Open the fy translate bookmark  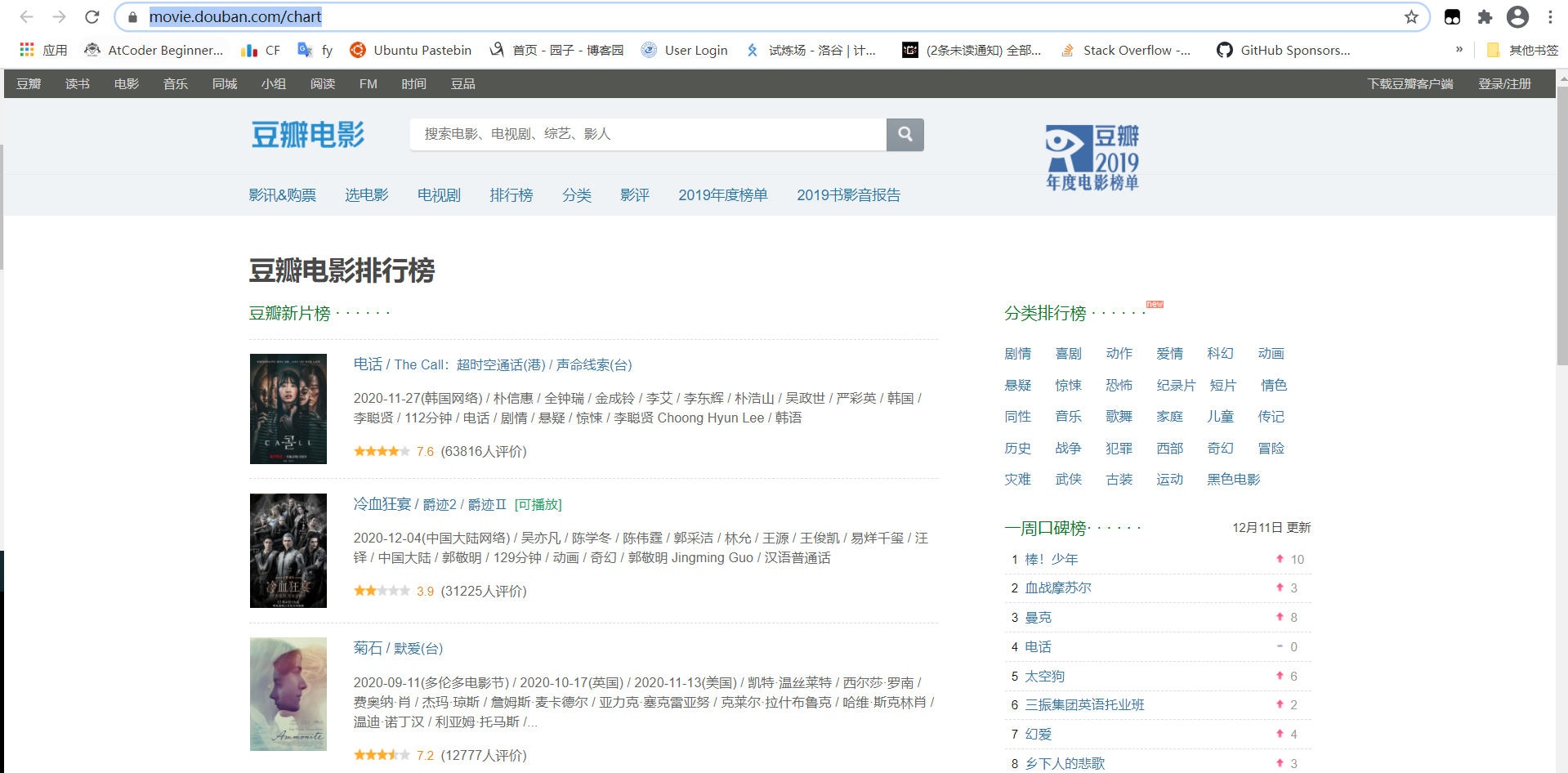315,50
